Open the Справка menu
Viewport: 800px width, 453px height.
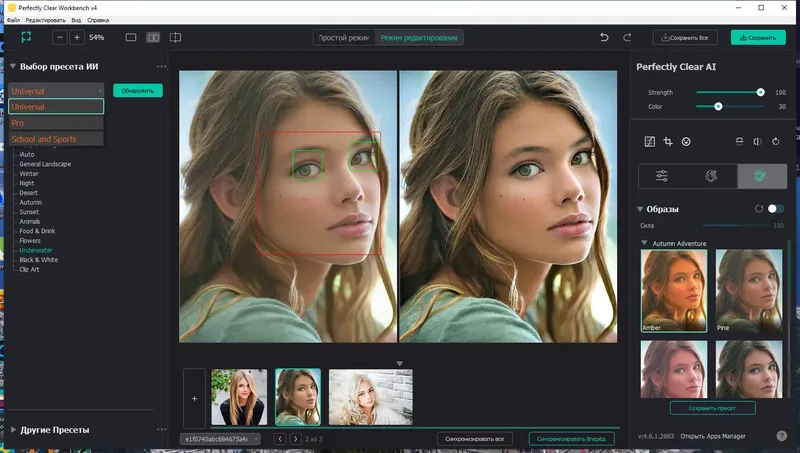(98, 20)
